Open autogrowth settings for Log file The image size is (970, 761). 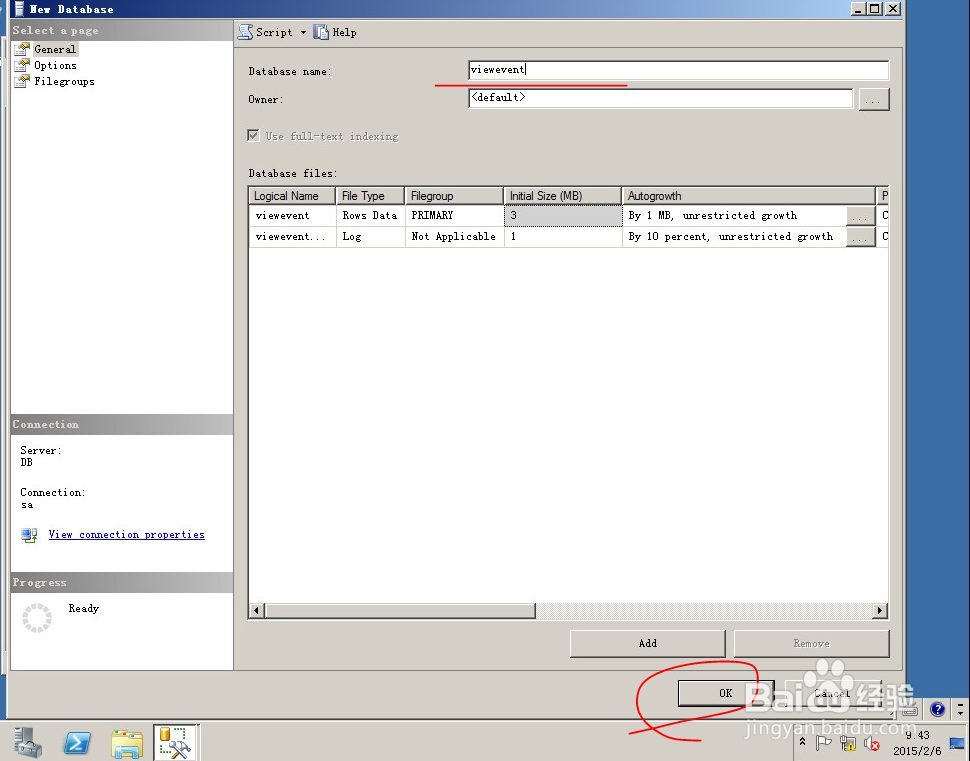860,237
